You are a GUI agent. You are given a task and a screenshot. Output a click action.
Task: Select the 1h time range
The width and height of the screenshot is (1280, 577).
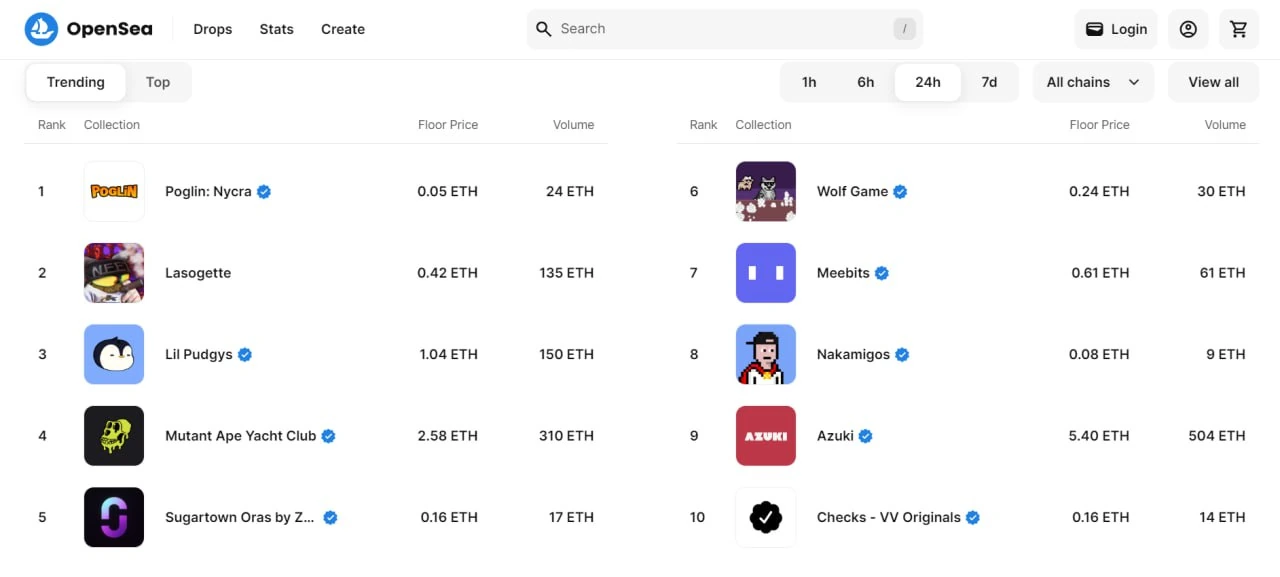809,82
